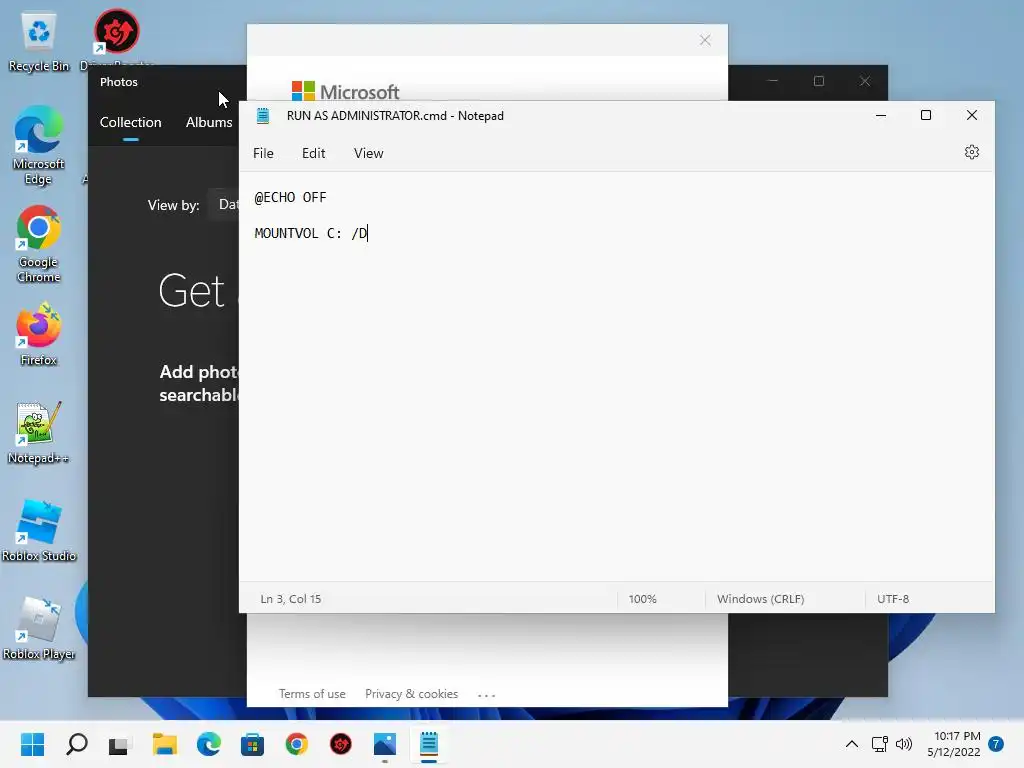The image size is (1024, 768).
Task: Open Driver Booster from taskbar
Action: [x=340, y=744]
